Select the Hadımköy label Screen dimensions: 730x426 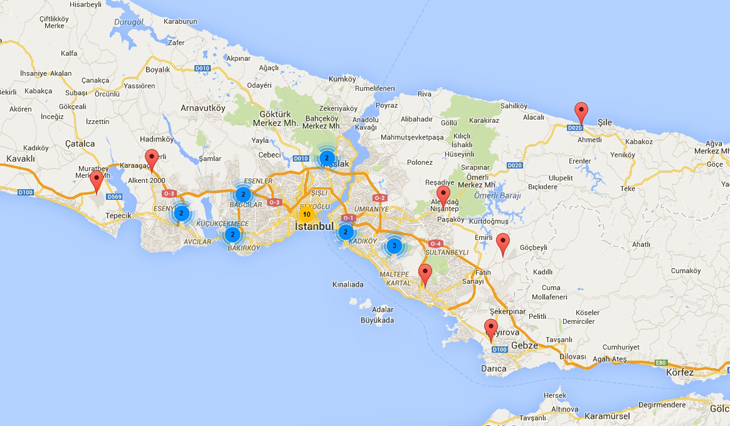[156, 139]
